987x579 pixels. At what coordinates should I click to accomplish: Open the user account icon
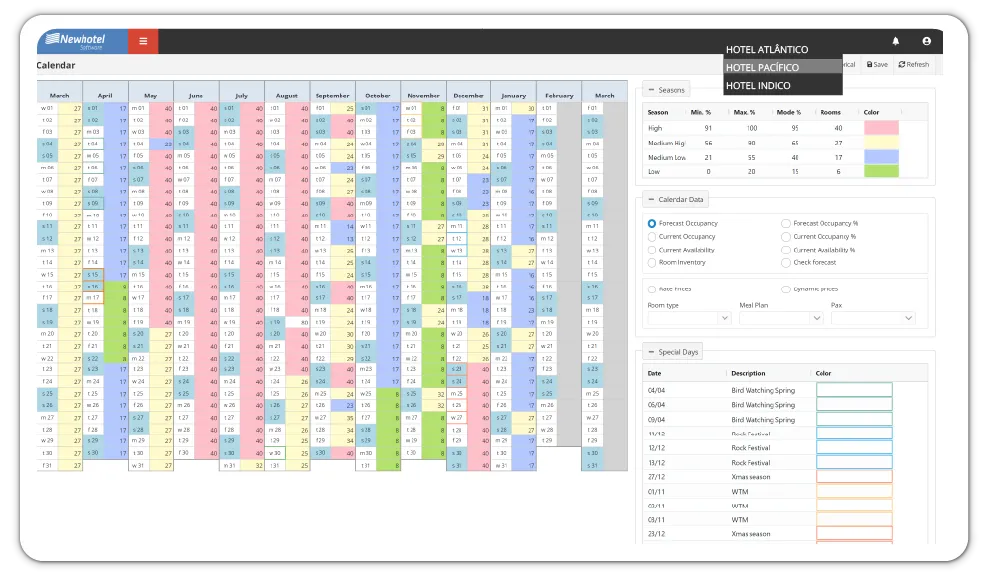(926, 41)
